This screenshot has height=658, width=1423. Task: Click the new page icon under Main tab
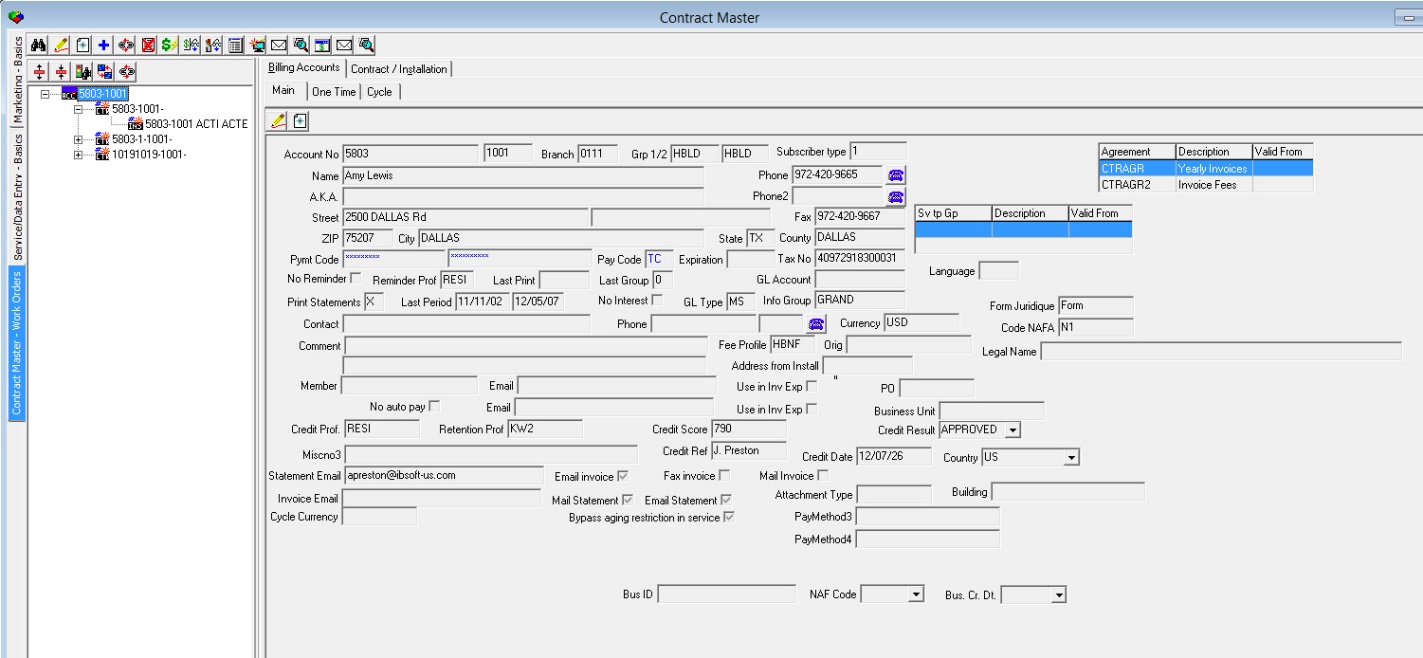click(x=300, y=120)
